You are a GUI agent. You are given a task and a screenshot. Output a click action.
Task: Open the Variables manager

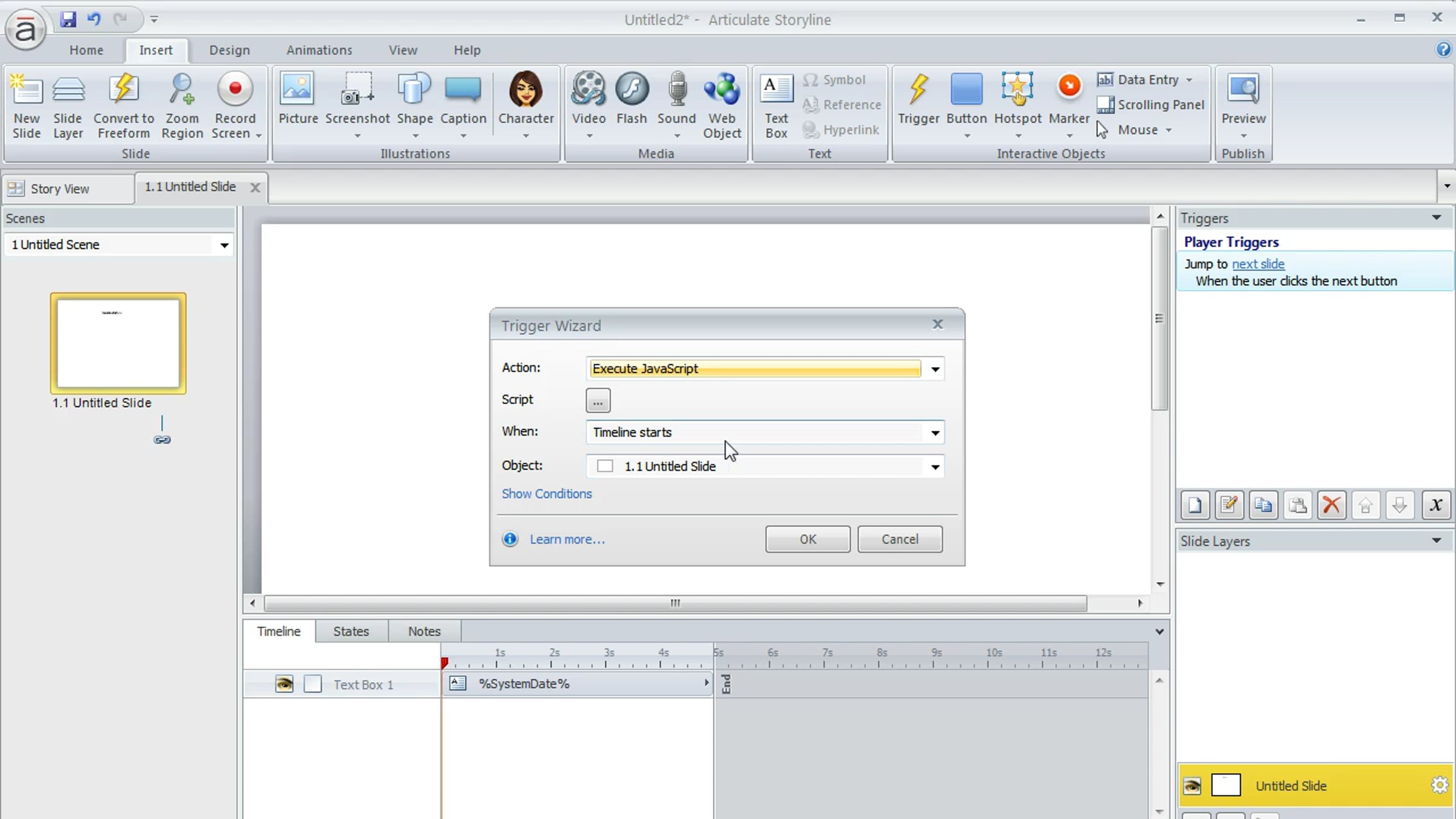tap(1437, 505)
